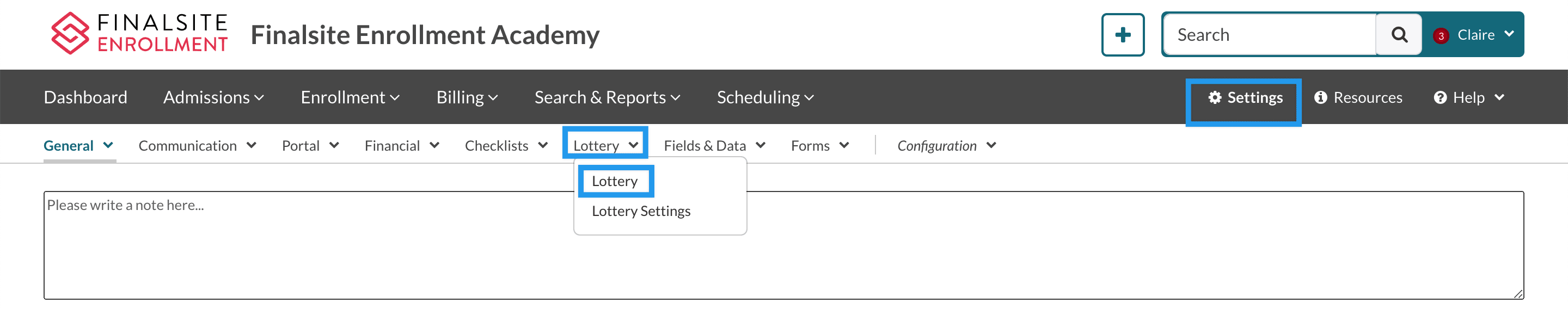Expand the Enrollment navigation menu
The image size is (1568, 309).
pyautogui.click(x=350, y=97)
